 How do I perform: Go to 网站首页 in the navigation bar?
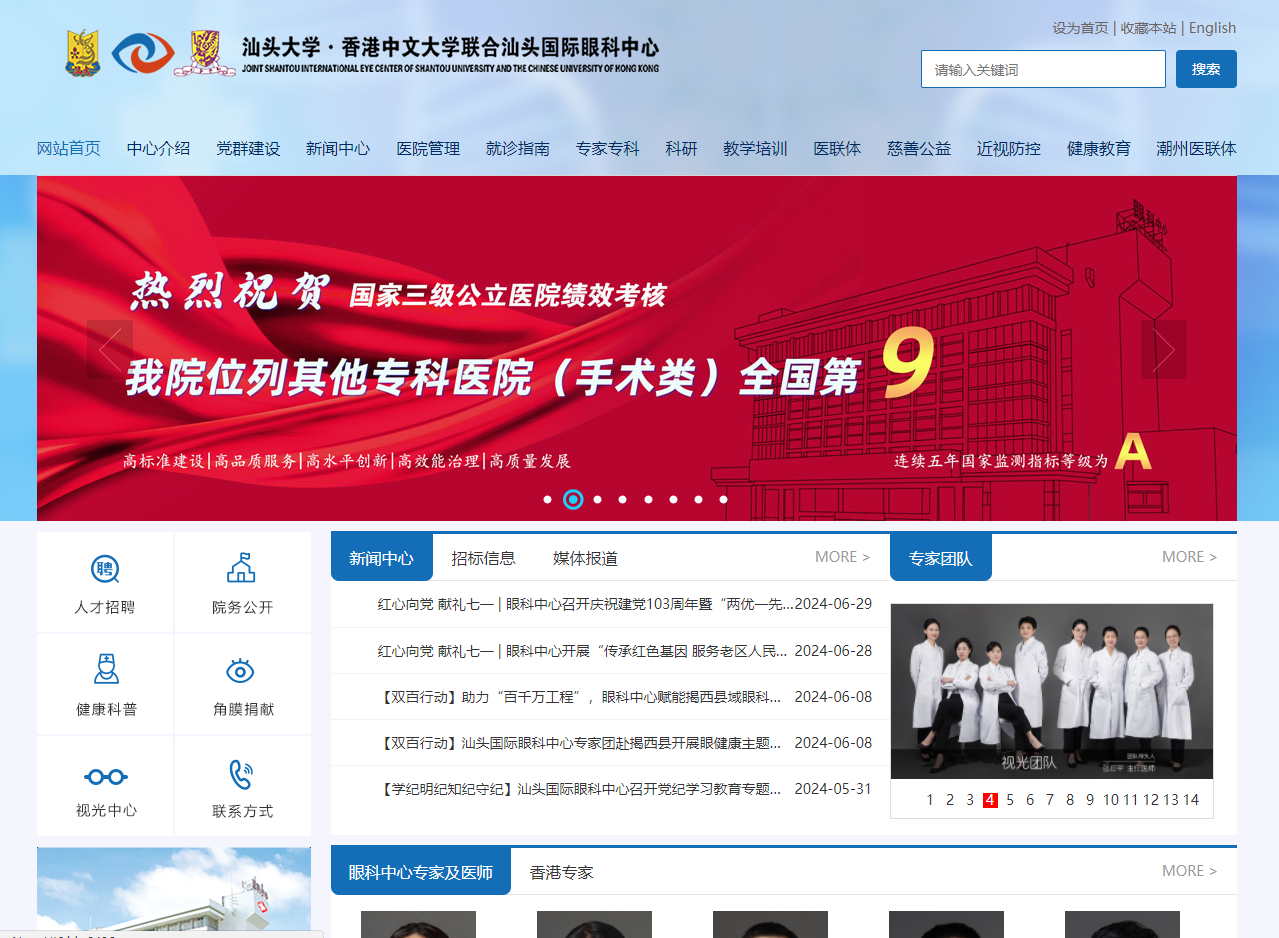pos(69,149)
